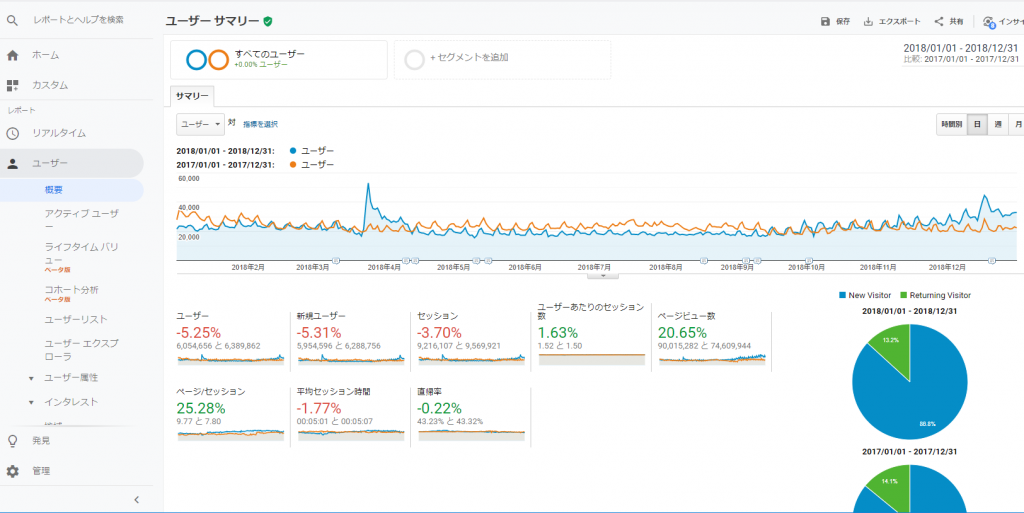The height and width of the screenshot is (513, 1024).
Task: Click the 1.63% sessions per user card
Action: coord(592,337)
